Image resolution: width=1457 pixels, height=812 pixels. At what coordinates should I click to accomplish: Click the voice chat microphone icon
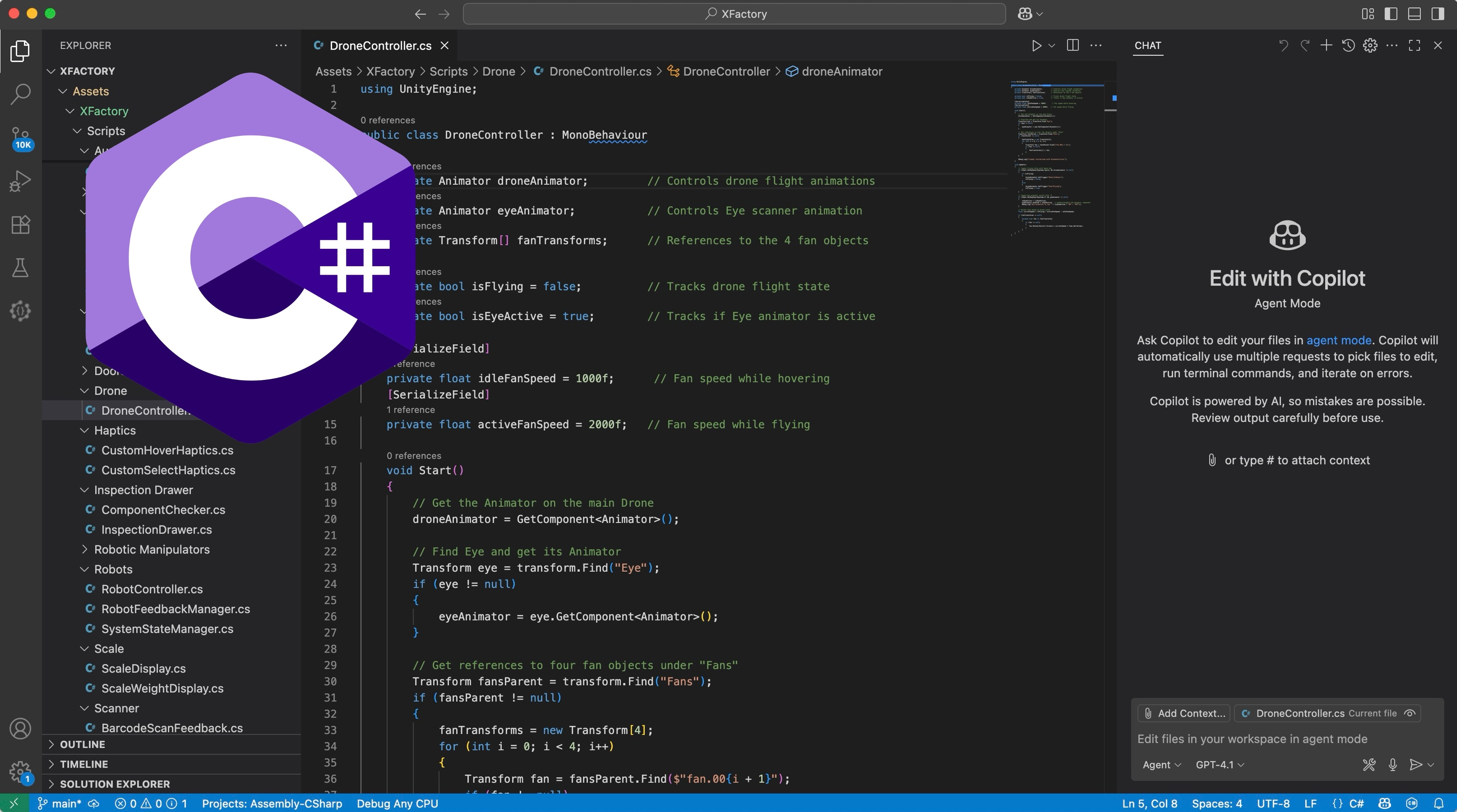point(1393,765)
